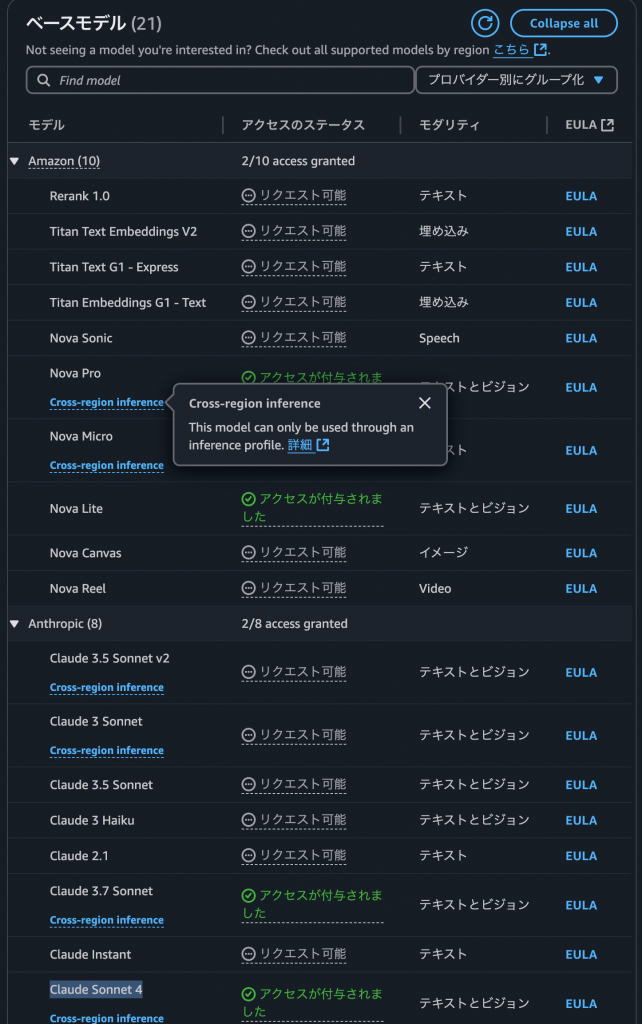Click 2/10 access granted summary text

tap(298, 161)
